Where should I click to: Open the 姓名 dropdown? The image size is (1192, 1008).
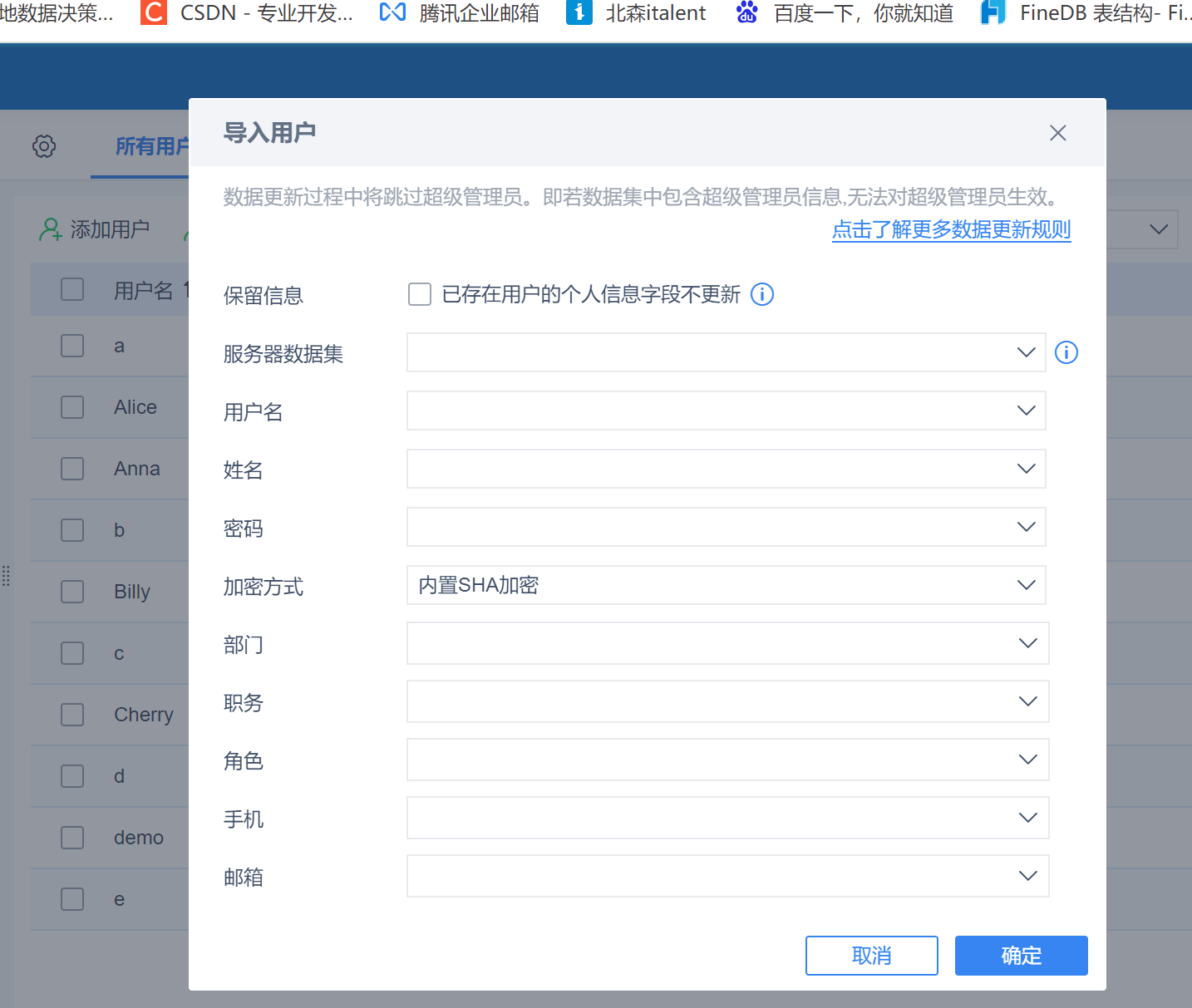pos(726,469)
